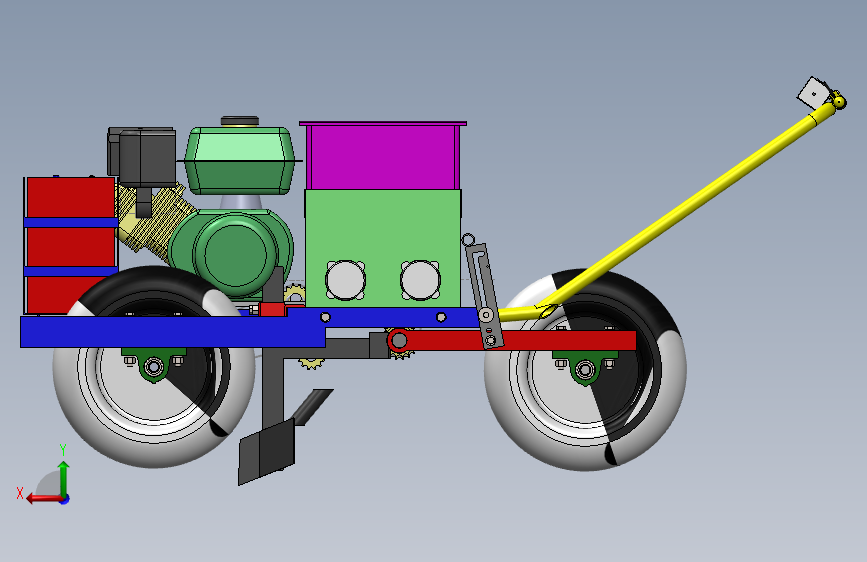Select the red linkage bar toward the handlebar wheel

coord(520,340)
